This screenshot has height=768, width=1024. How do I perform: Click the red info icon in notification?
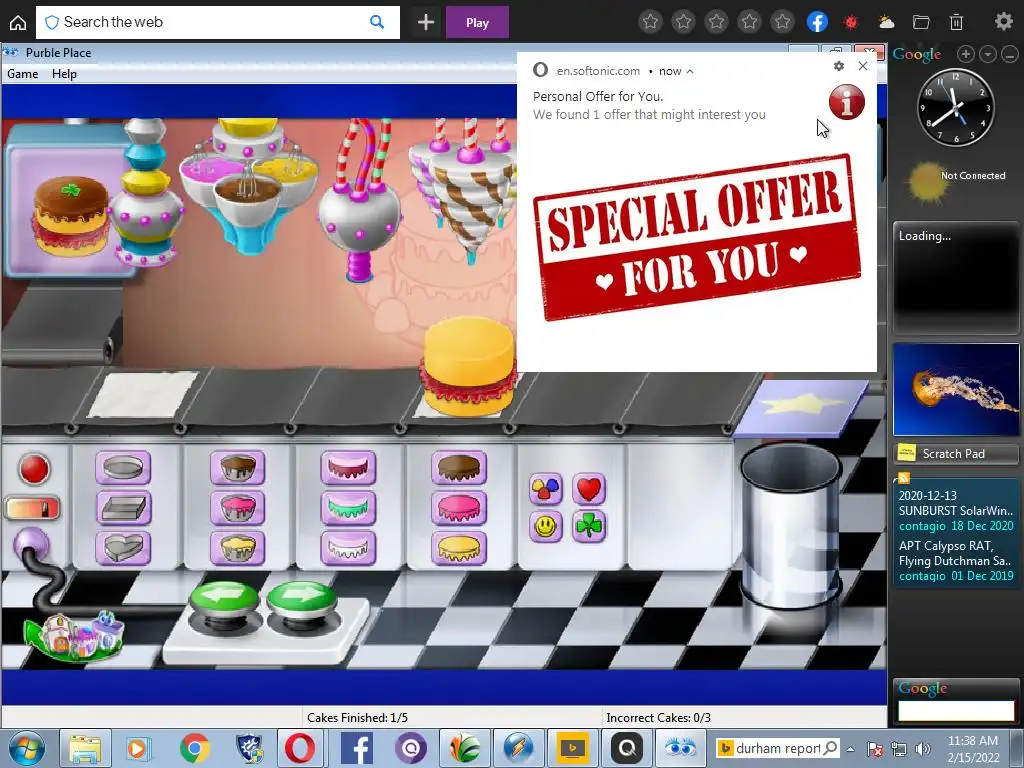coord(846,102)
